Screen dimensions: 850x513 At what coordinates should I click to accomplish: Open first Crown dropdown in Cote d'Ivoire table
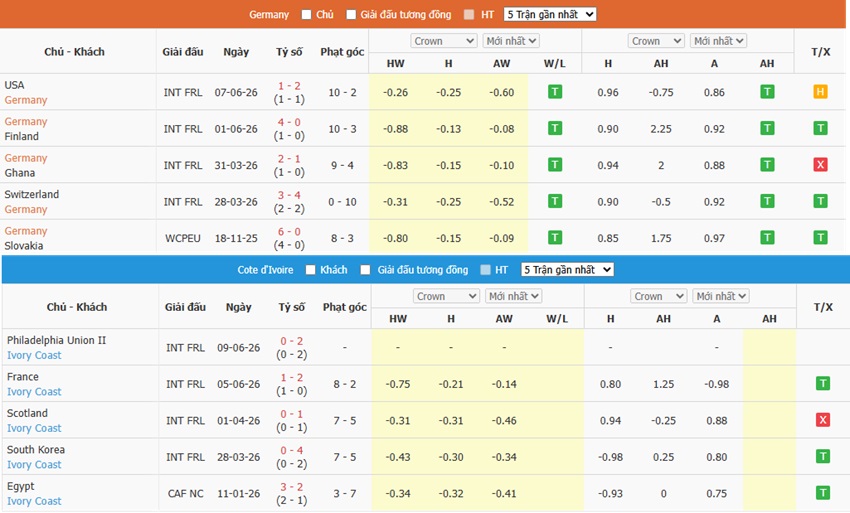(x=446, y=296)
